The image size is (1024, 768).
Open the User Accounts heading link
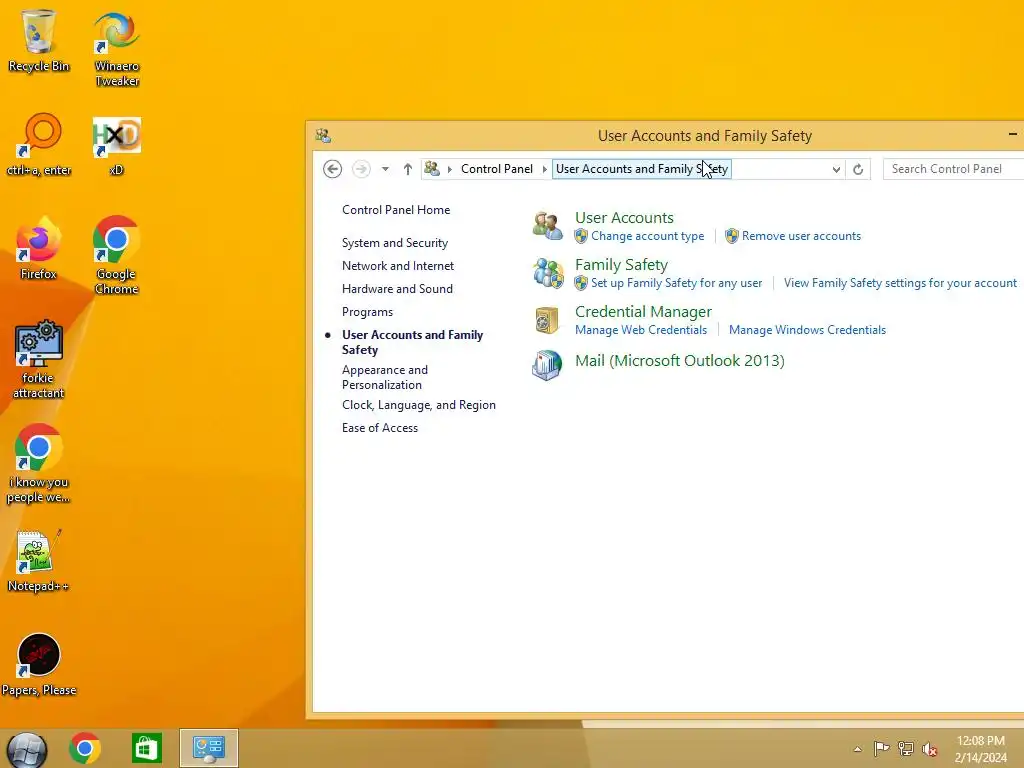624,217
